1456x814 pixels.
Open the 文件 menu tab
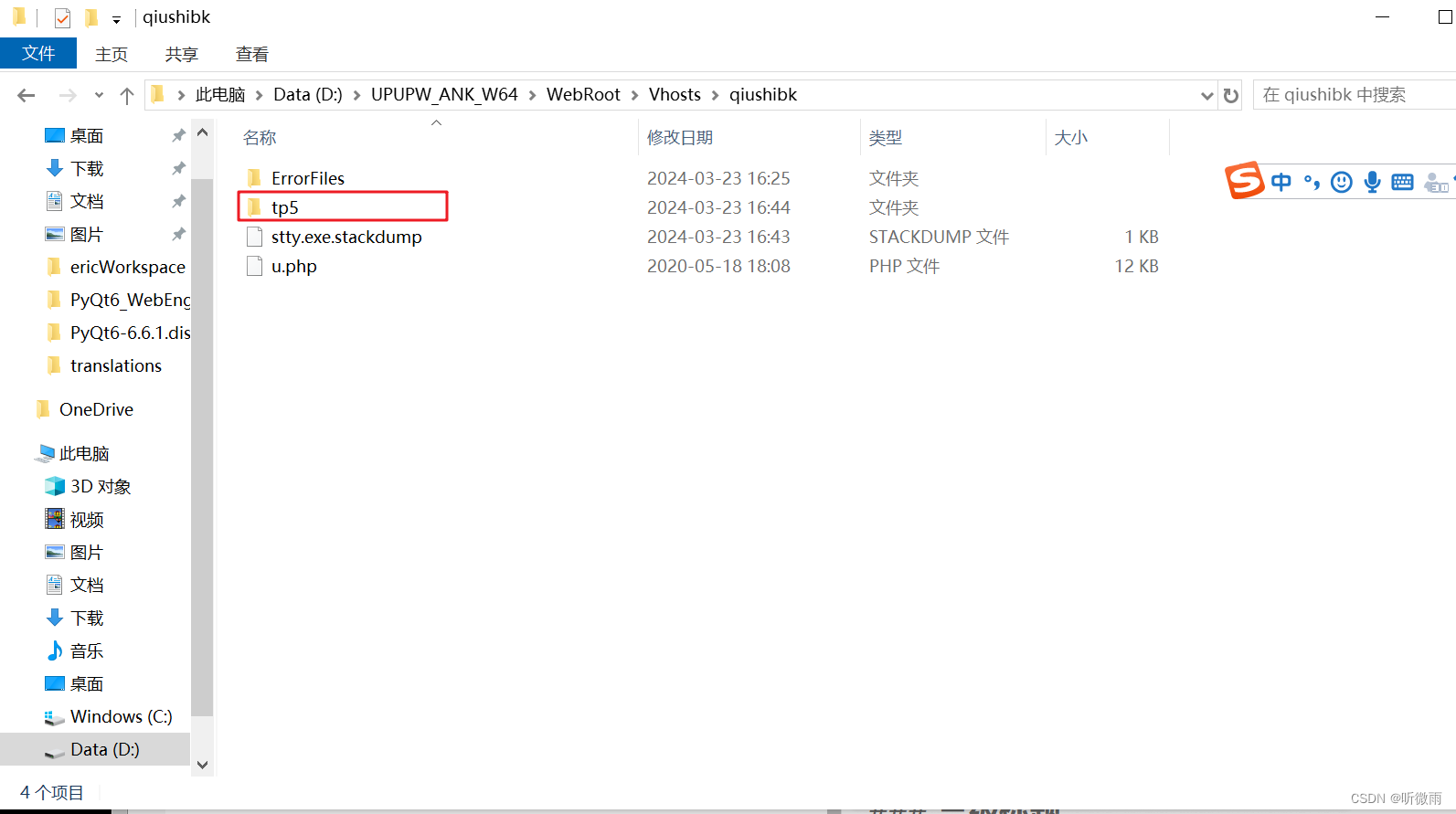click(38, 54)
